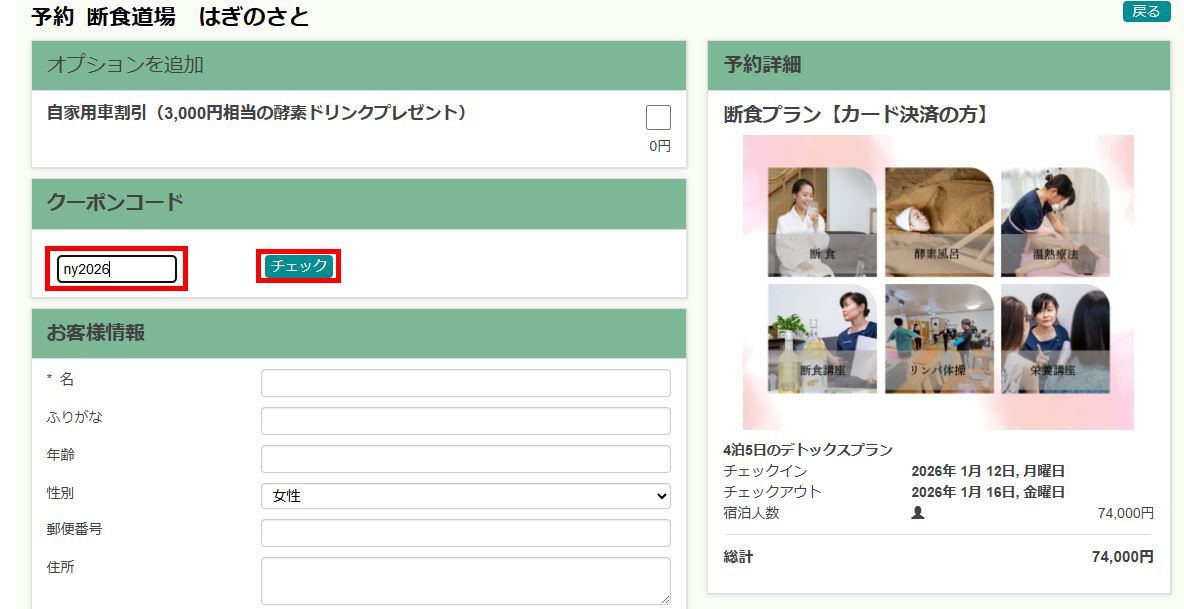Image resolution: width=1184 pixels, height=609 pixels.
Task: Click the 断食 thumbnail image
Action: (822, 222)
